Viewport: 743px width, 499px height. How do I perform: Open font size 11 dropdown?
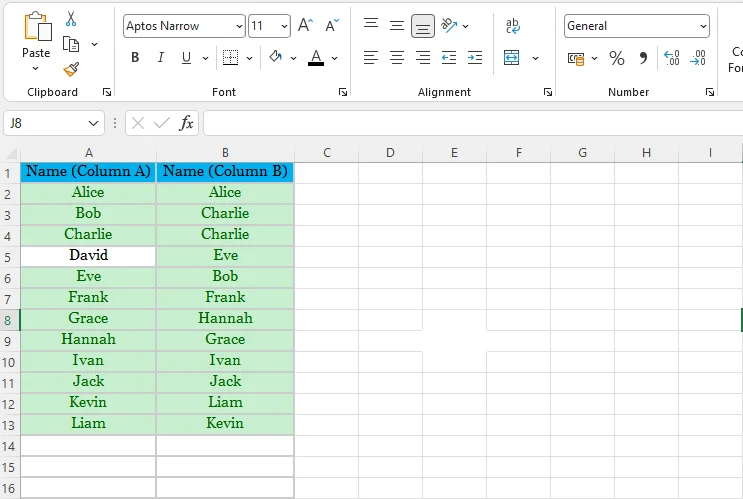[284, 26]
